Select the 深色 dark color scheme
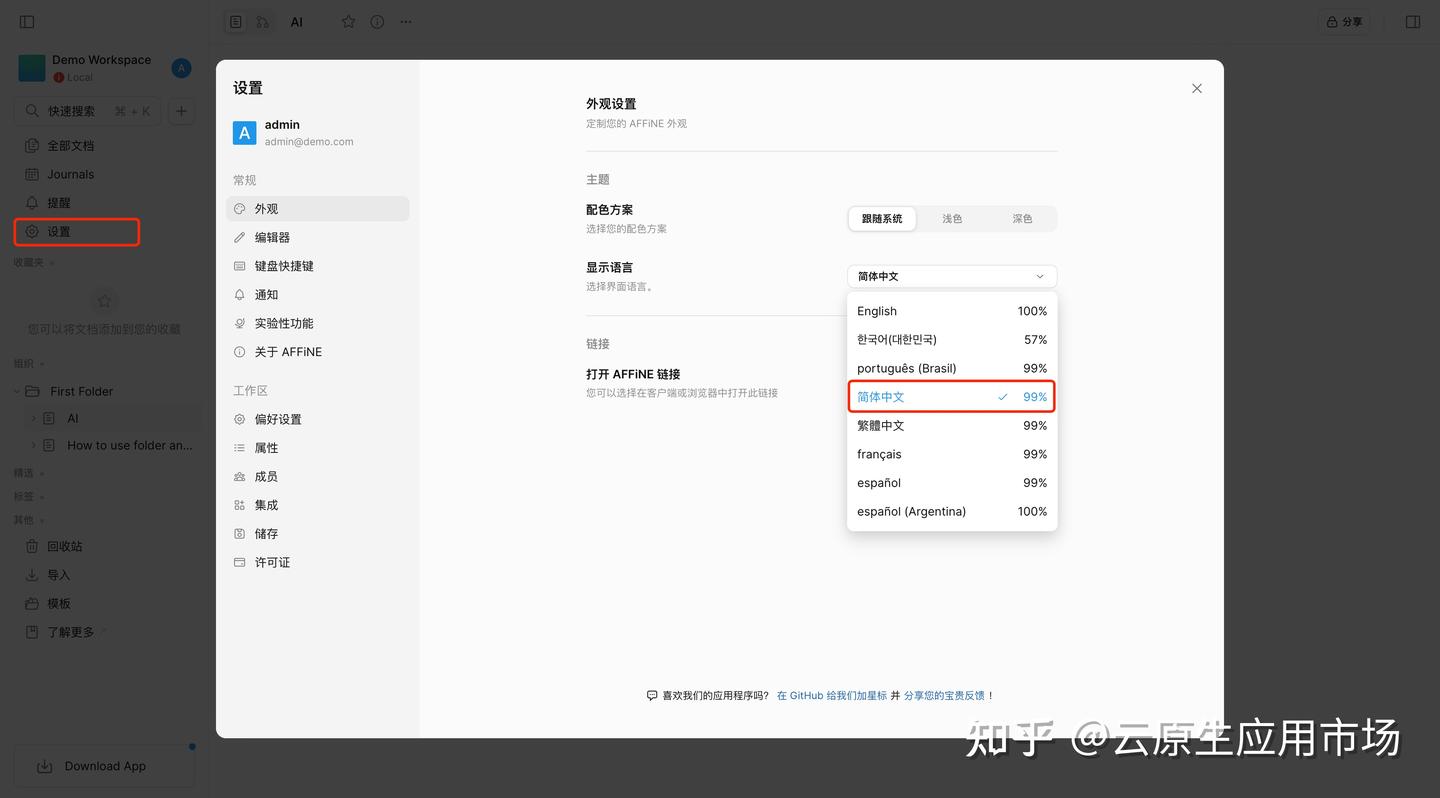 [x=1022, y=219]
